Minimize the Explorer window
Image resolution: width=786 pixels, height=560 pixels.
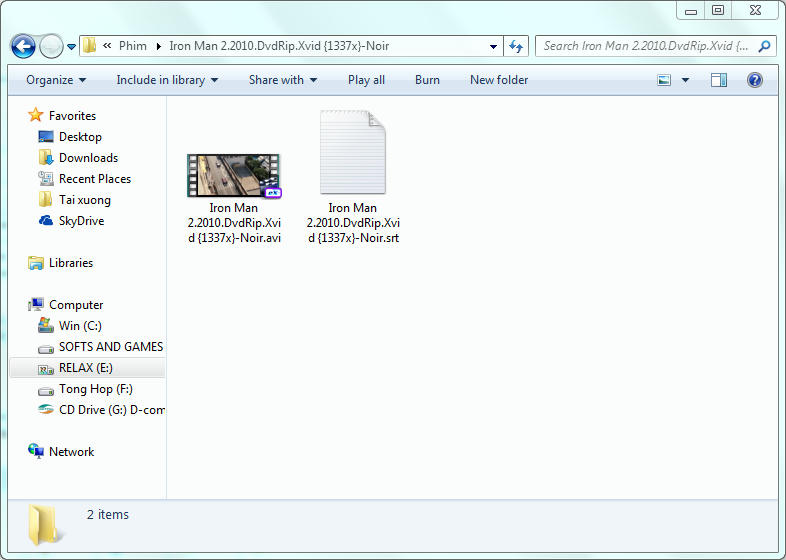(x=691, y=10)
